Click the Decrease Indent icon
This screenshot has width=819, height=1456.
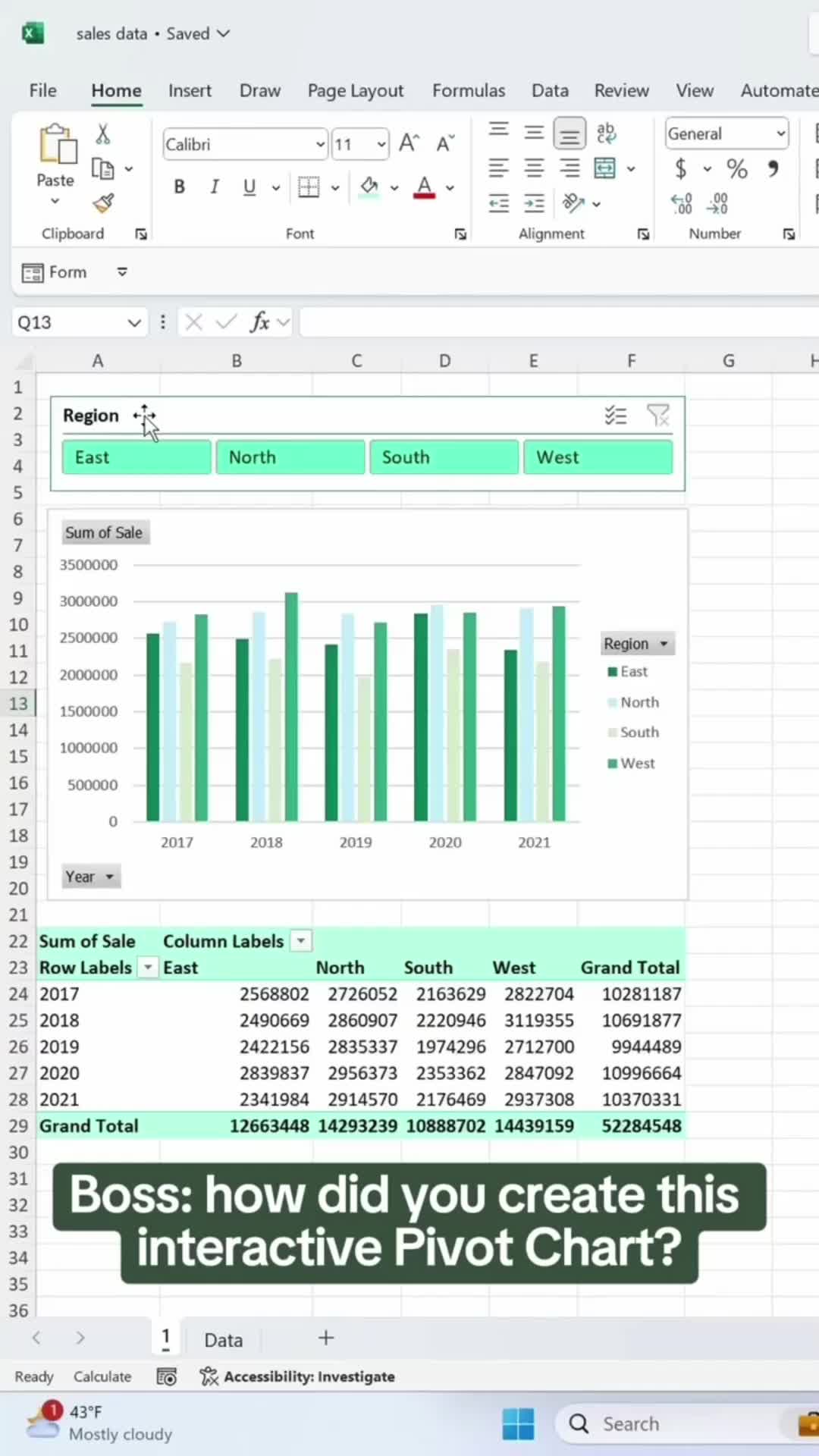coord(498,203)
